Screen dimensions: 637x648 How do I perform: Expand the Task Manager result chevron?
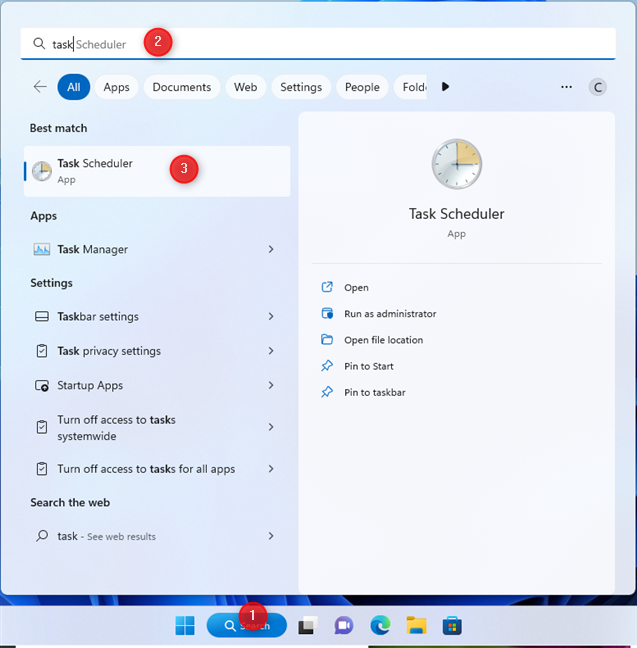click(271, 249)
